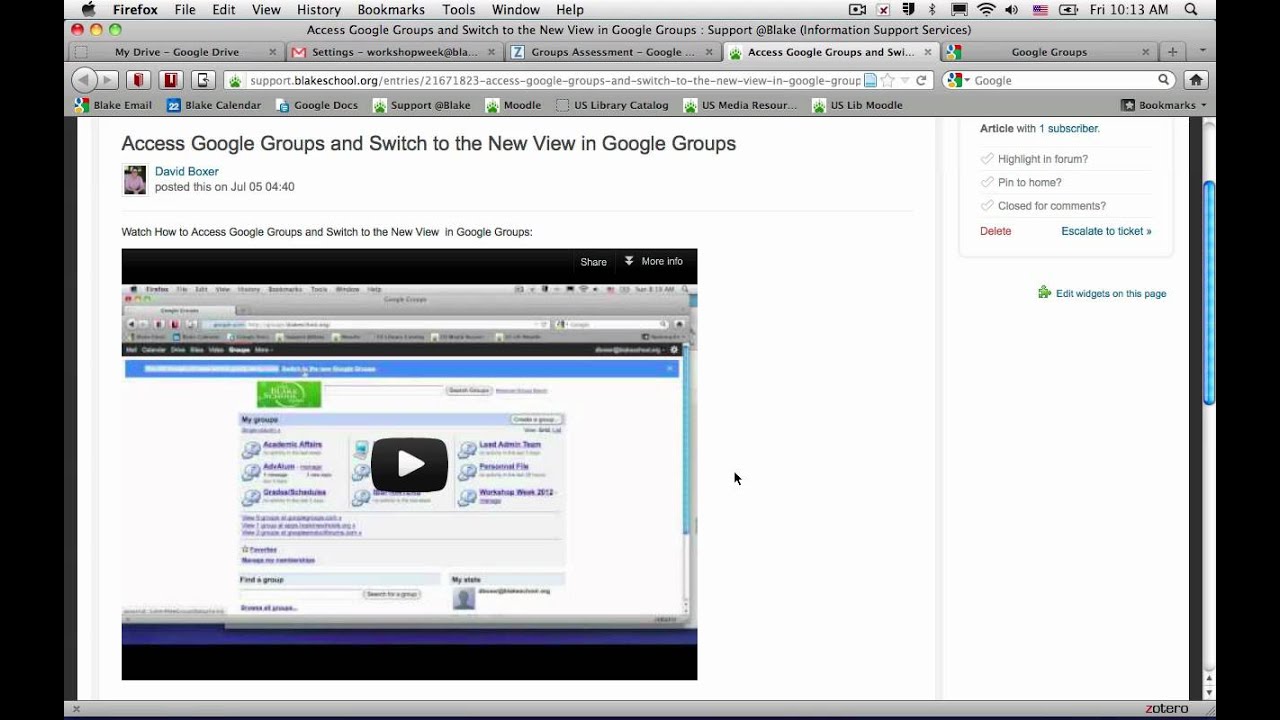1280x720 pixels.
Task: Open Moodle bookmark
Action: pyautogui.click(x=513, y=105)
